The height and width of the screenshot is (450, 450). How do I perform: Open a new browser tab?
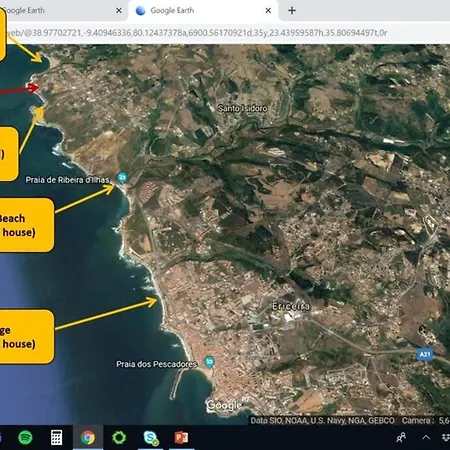[x=292, y=11]
